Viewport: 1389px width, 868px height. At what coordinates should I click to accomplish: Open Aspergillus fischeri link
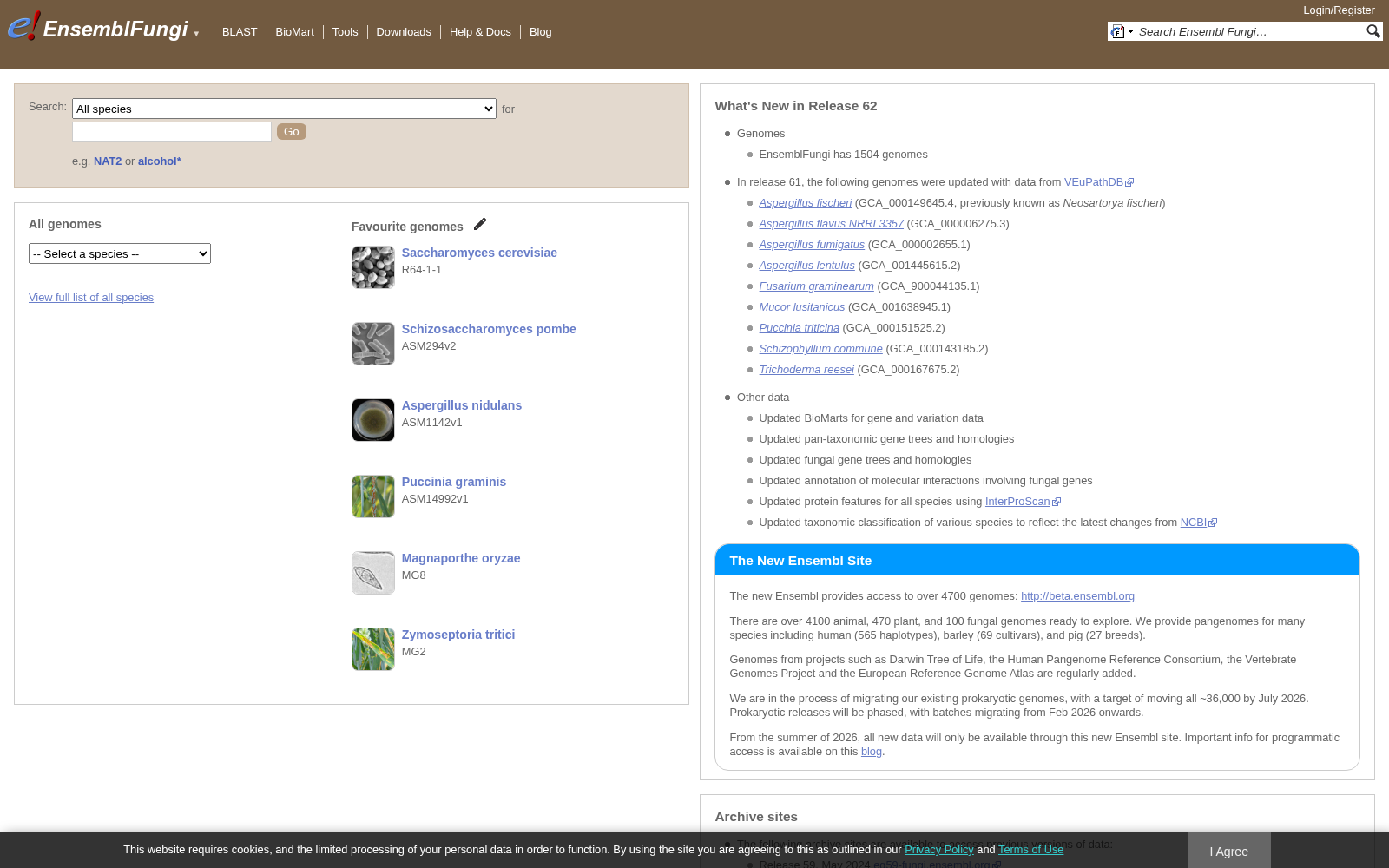(806, 203)
